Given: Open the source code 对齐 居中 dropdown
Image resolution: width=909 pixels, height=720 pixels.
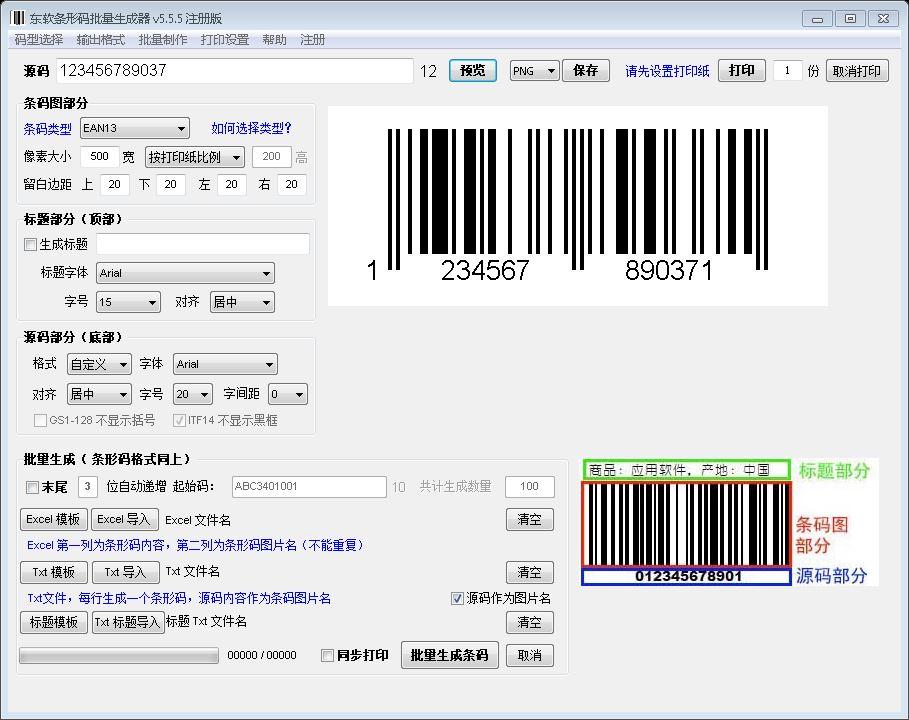Looking at the screenshot, I should 99,394.
